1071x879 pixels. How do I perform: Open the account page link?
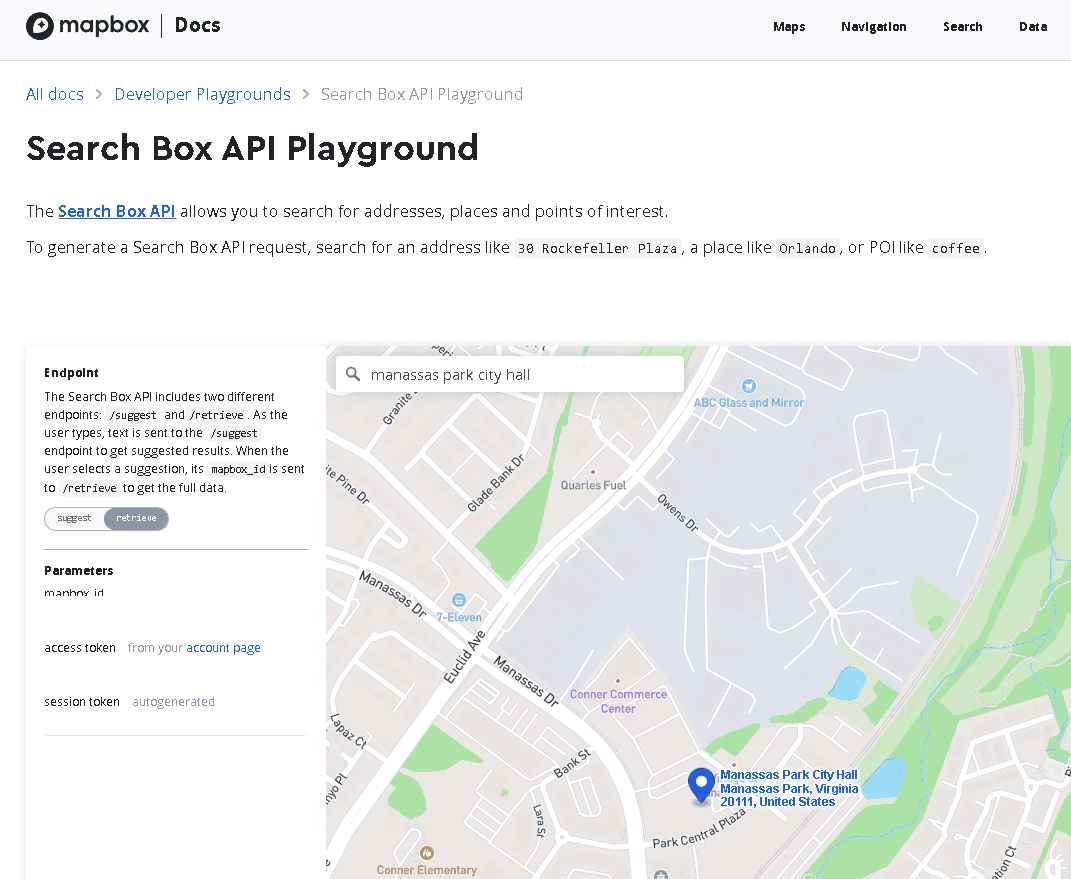click(223, 647)
